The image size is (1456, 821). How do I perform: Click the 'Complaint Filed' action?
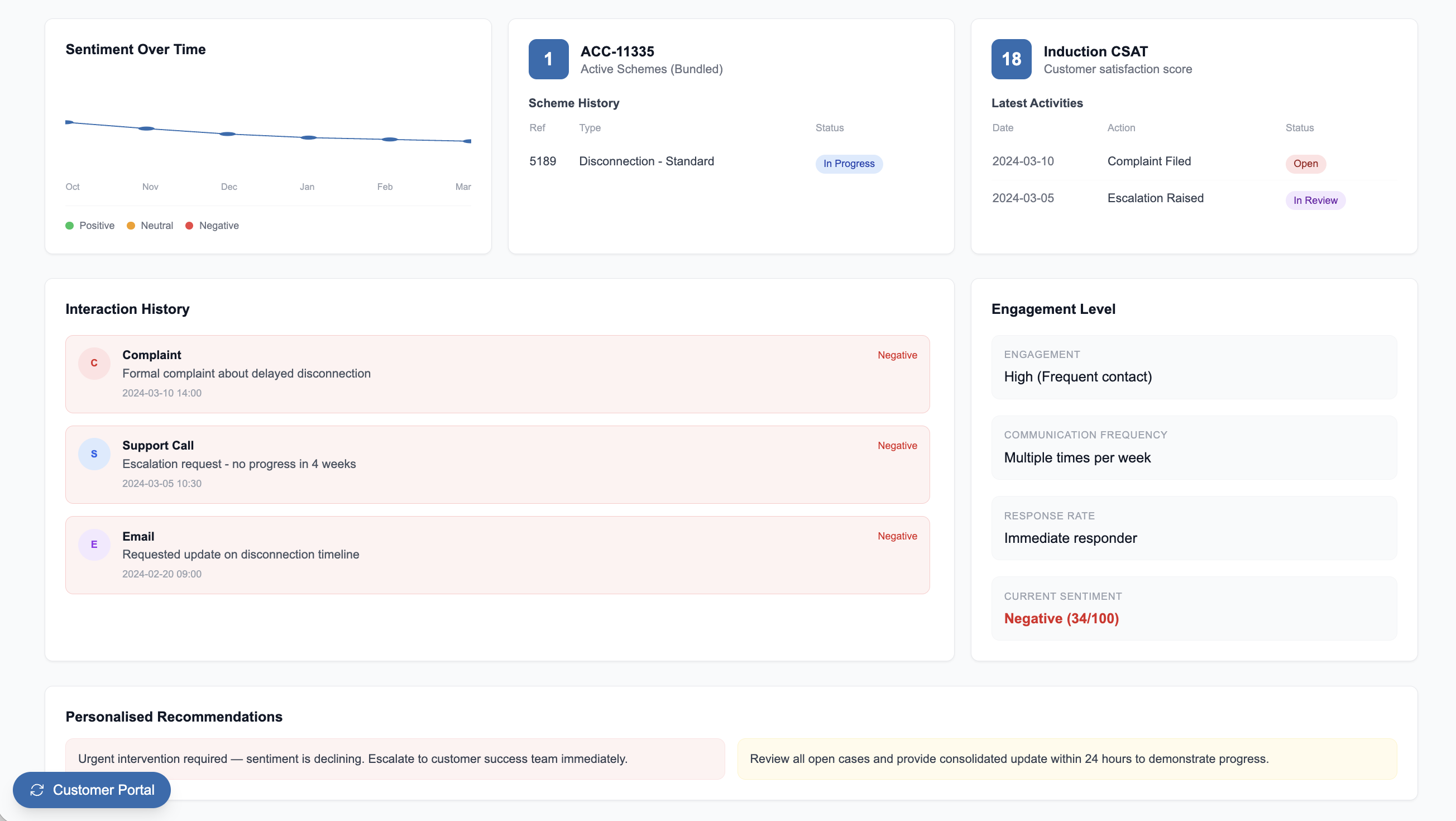(x=1149, y=161)
